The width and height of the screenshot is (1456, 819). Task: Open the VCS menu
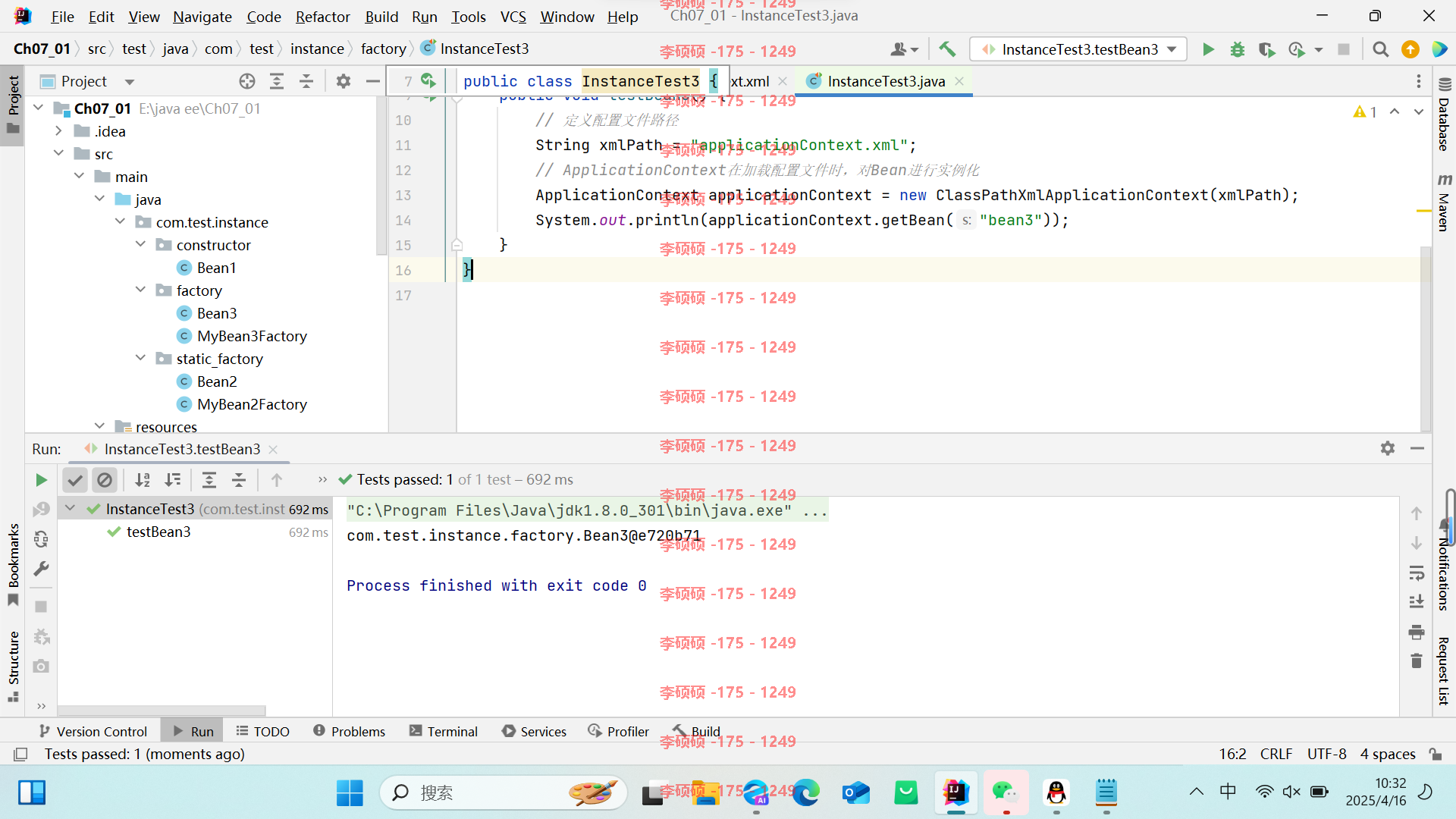point(513,17)
